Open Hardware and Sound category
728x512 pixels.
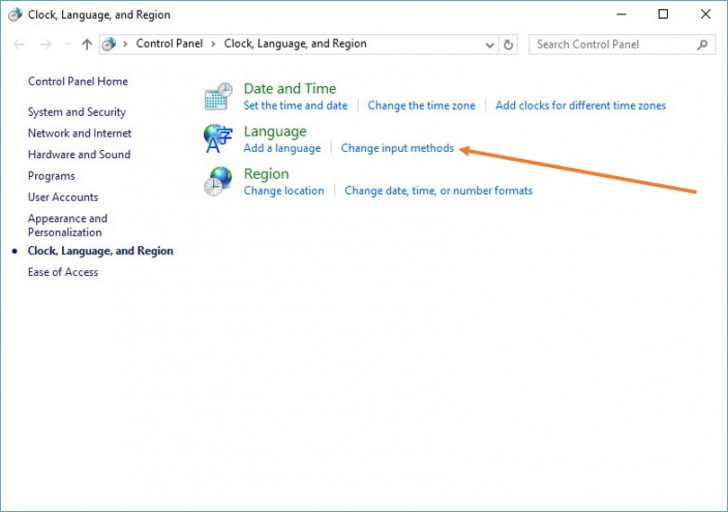click(x=79, y=155)
